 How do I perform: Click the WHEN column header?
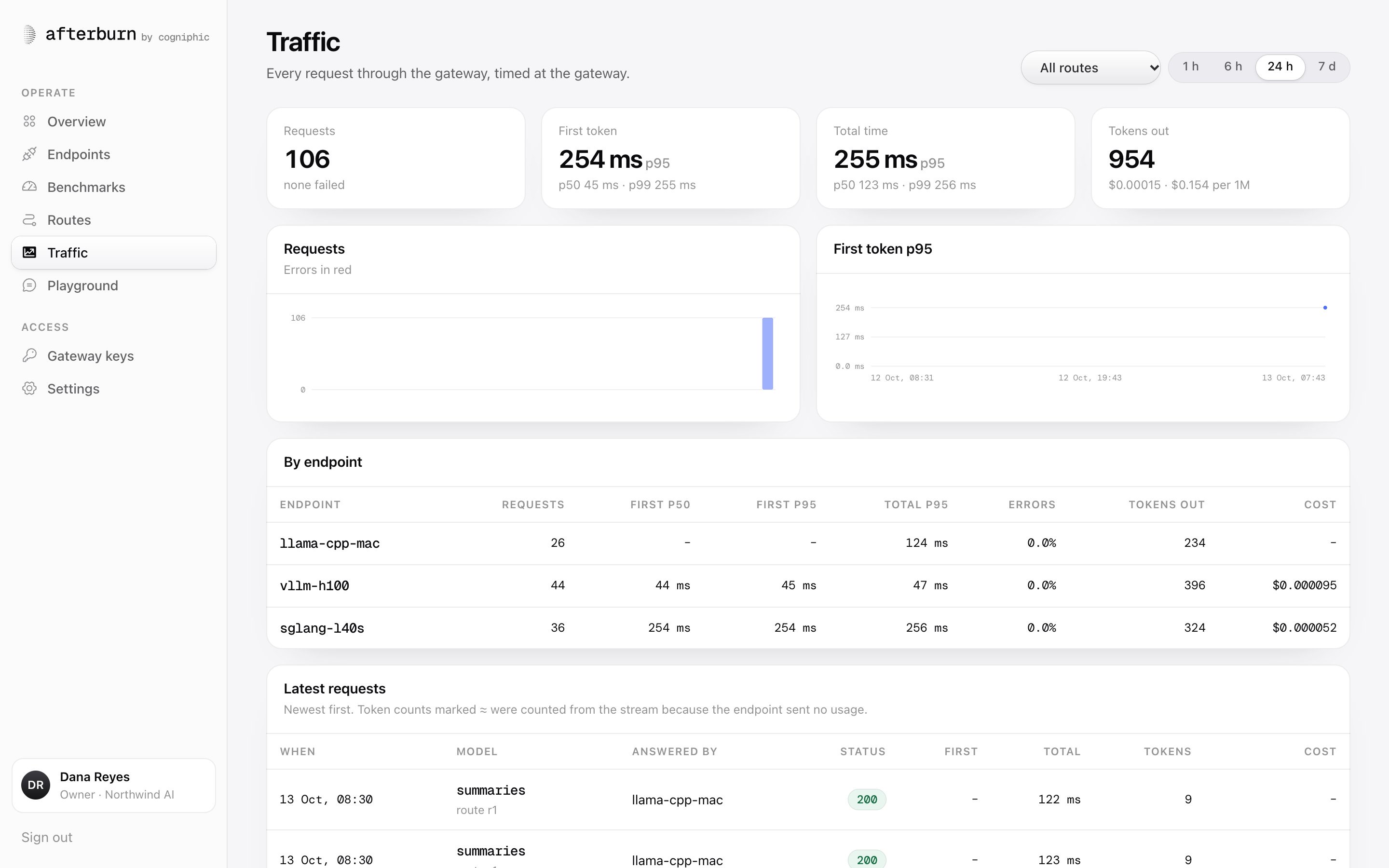(x=297, y=751)
